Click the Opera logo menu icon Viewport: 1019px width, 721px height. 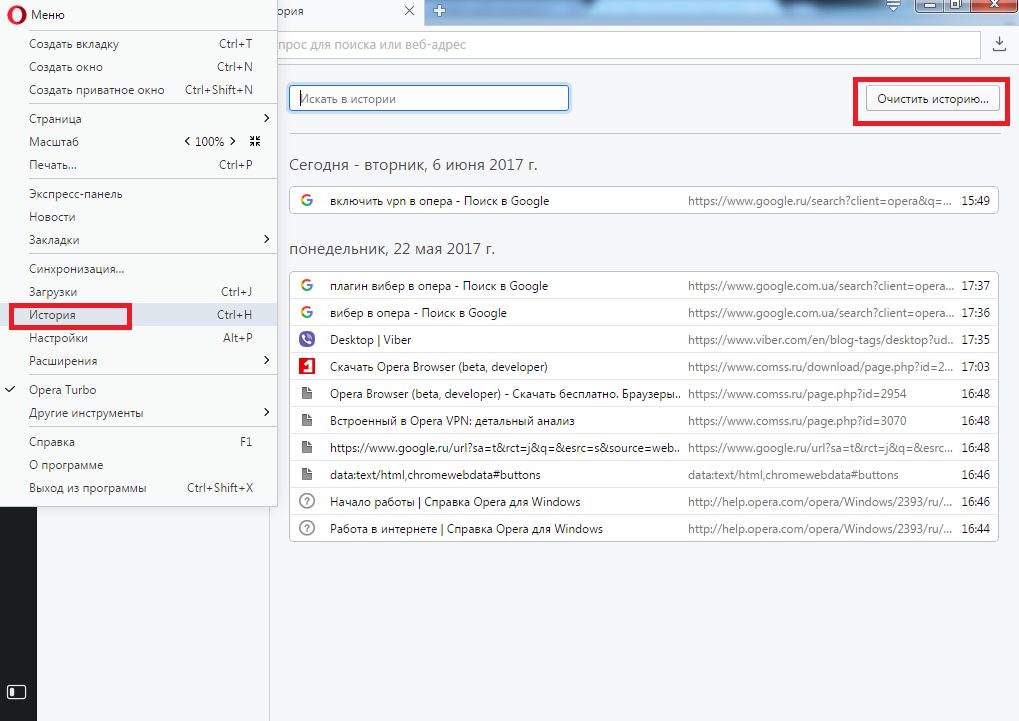click(x=16, y=14)
